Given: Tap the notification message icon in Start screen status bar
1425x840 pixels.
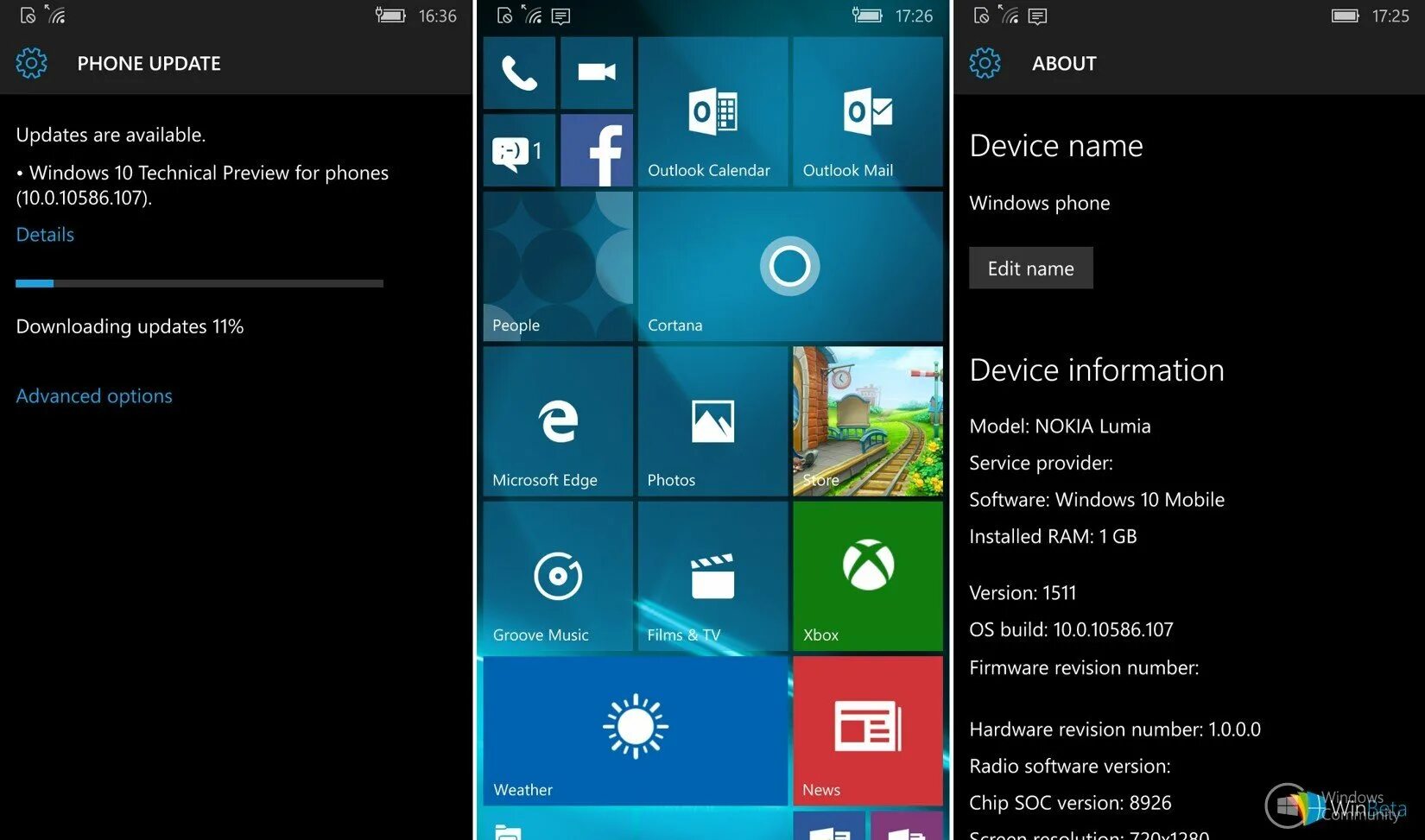Looking at the screenshot, I should (560, 16).
